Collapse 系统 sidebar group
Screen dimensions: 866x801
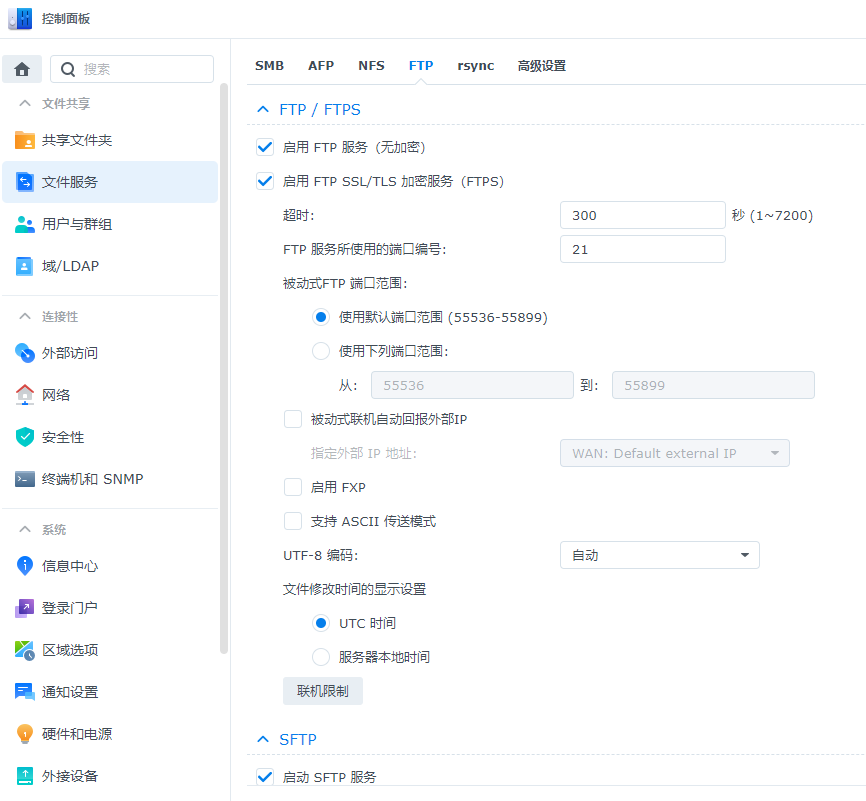(x=25, y=529)
